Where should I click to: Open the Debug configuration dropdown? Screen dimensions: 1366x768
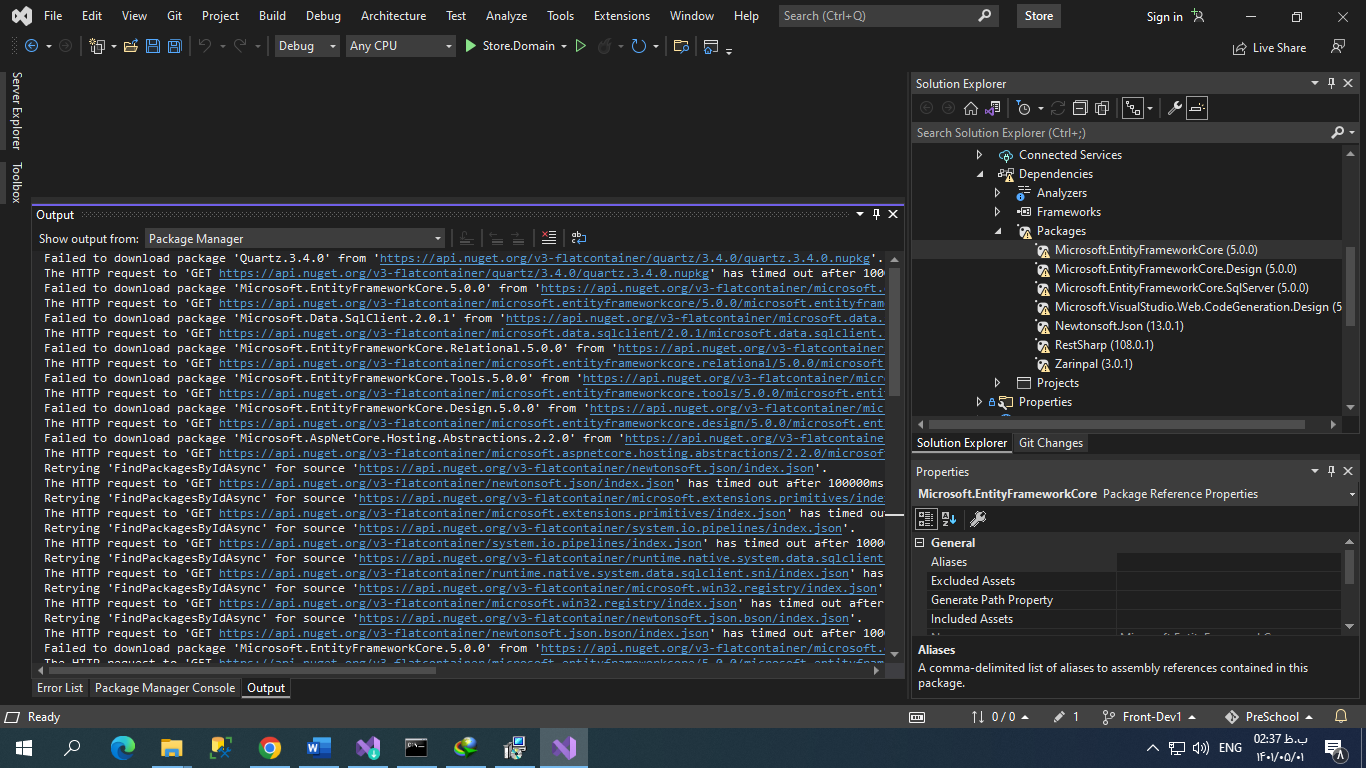click(306, 46)
